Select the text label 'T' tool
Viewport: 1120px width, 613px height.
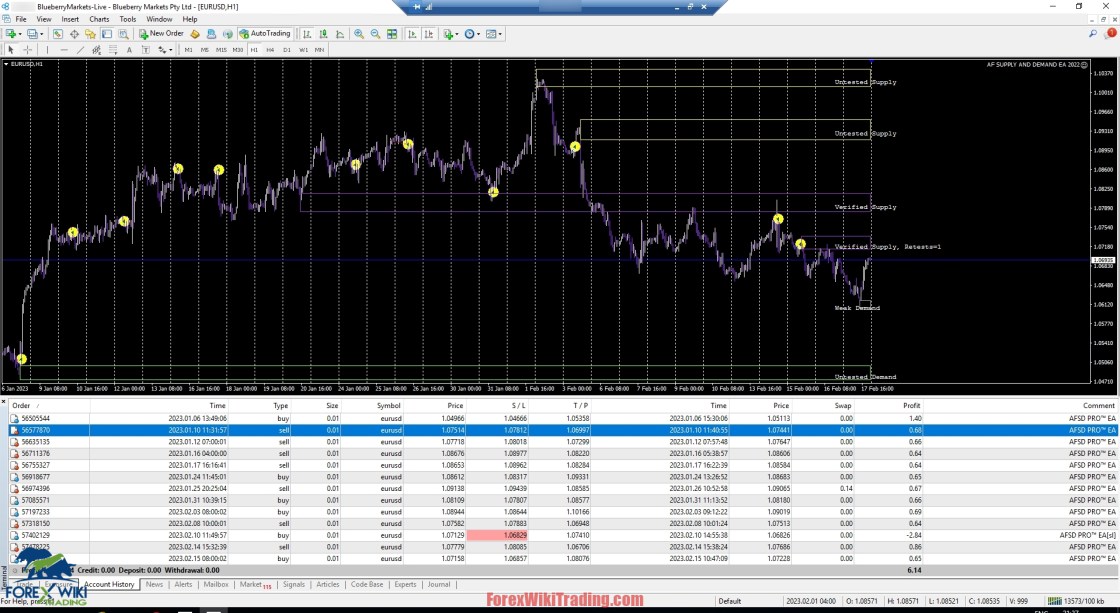tap(146, 50)
